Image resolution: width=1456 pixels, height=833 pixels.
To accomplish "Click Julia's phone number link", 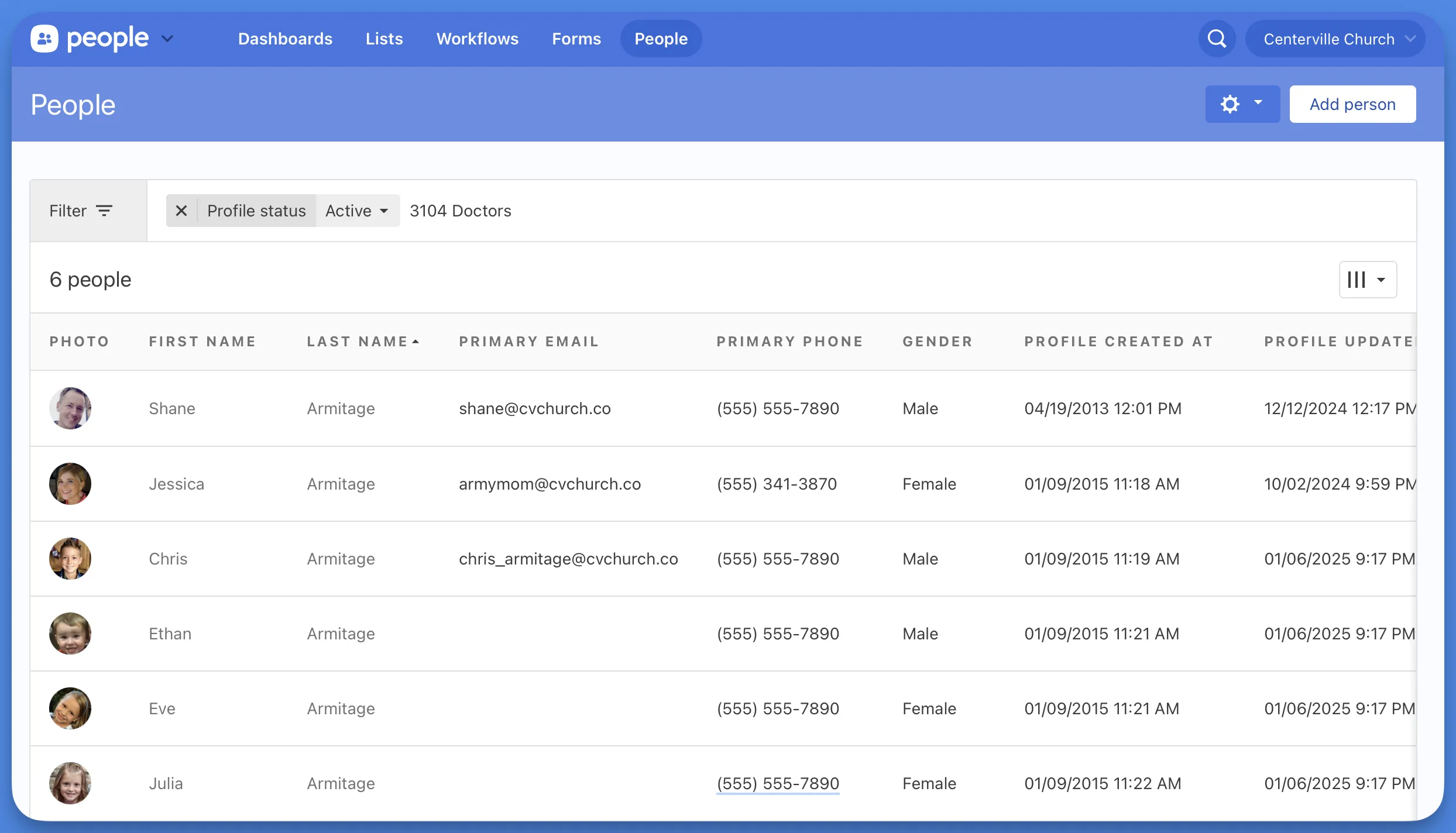I will pos(778,783).
